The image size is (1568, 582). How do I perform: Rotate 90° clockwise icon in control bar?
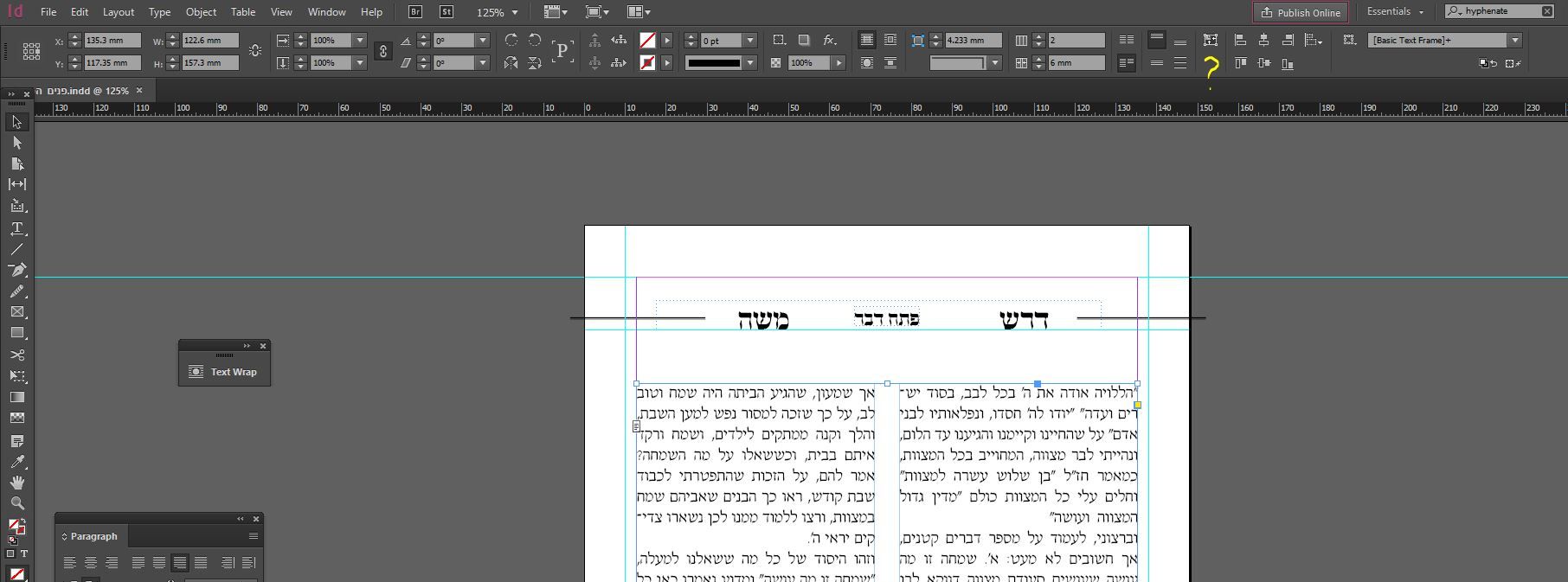[511, 41]
